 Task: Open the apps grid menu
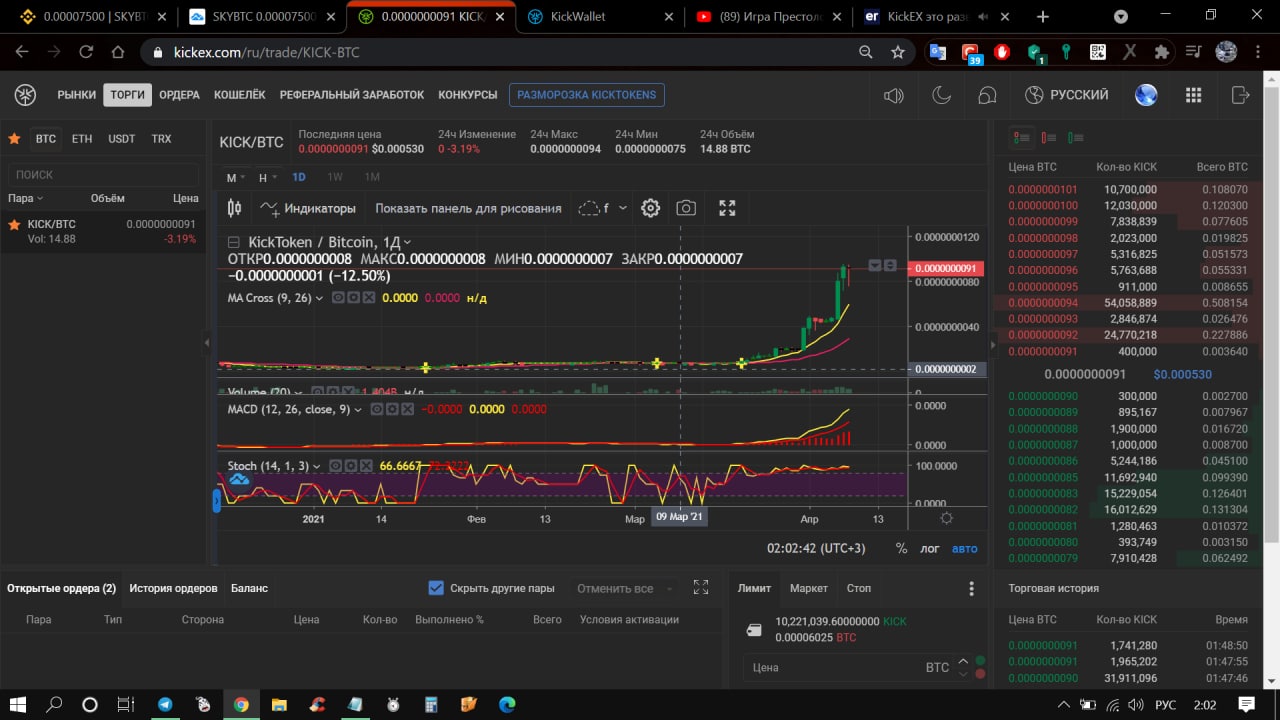(1193, 95)
